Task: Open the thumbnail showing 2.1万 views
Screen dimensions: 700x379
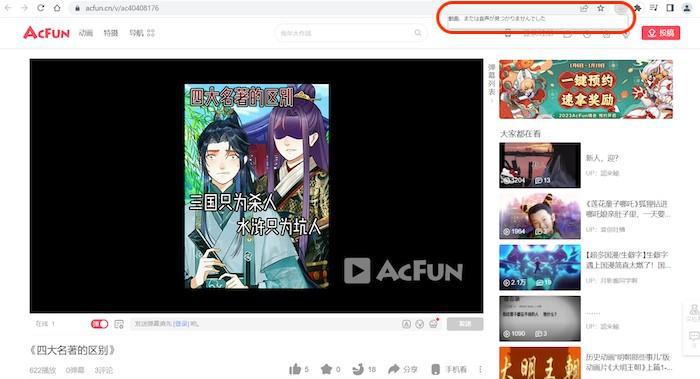Action: (540, 267)
